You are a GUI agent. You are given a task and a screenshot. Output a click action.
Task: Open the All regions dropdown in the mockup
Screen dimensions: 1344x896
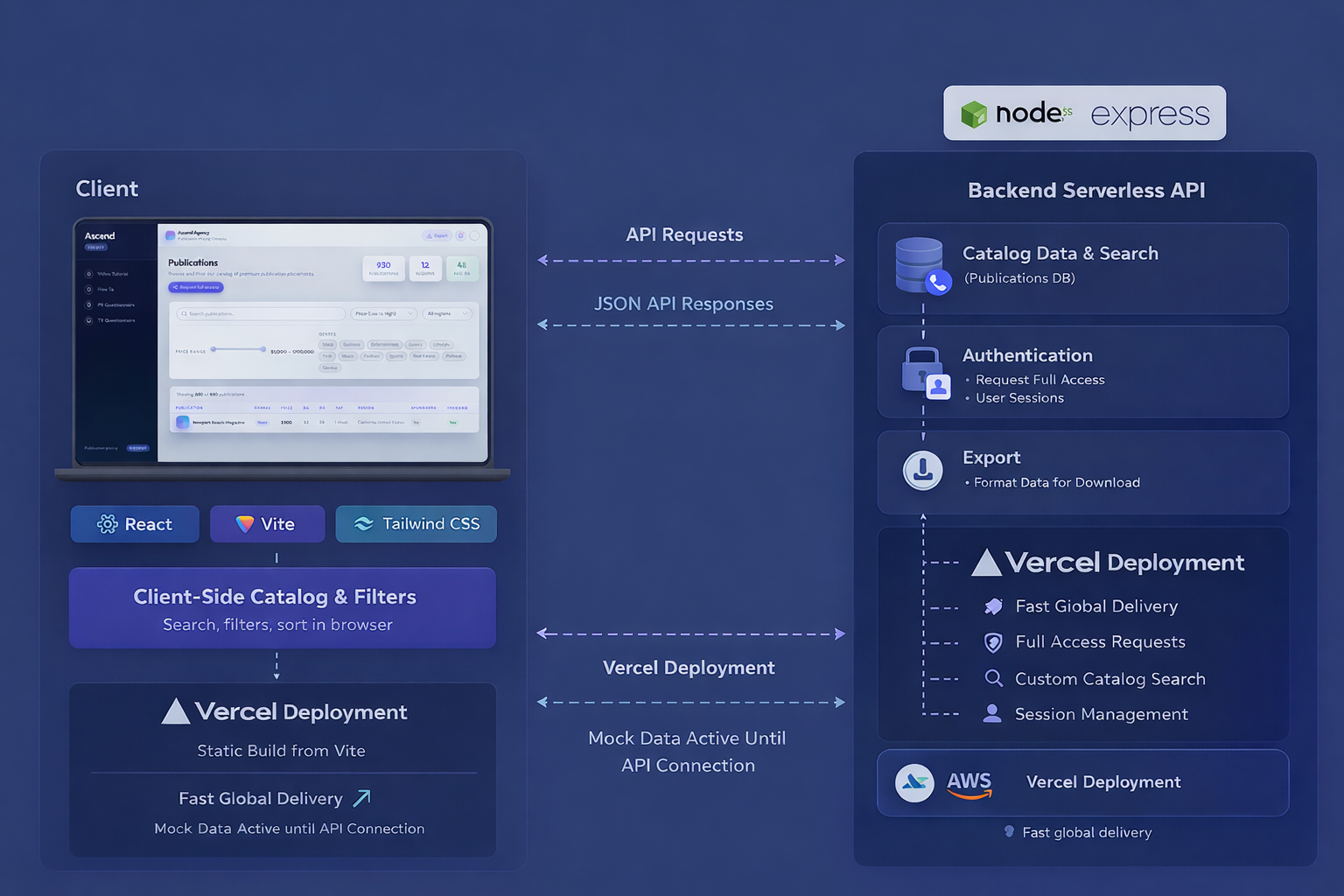pyautogui.click(x=448, y=313)
